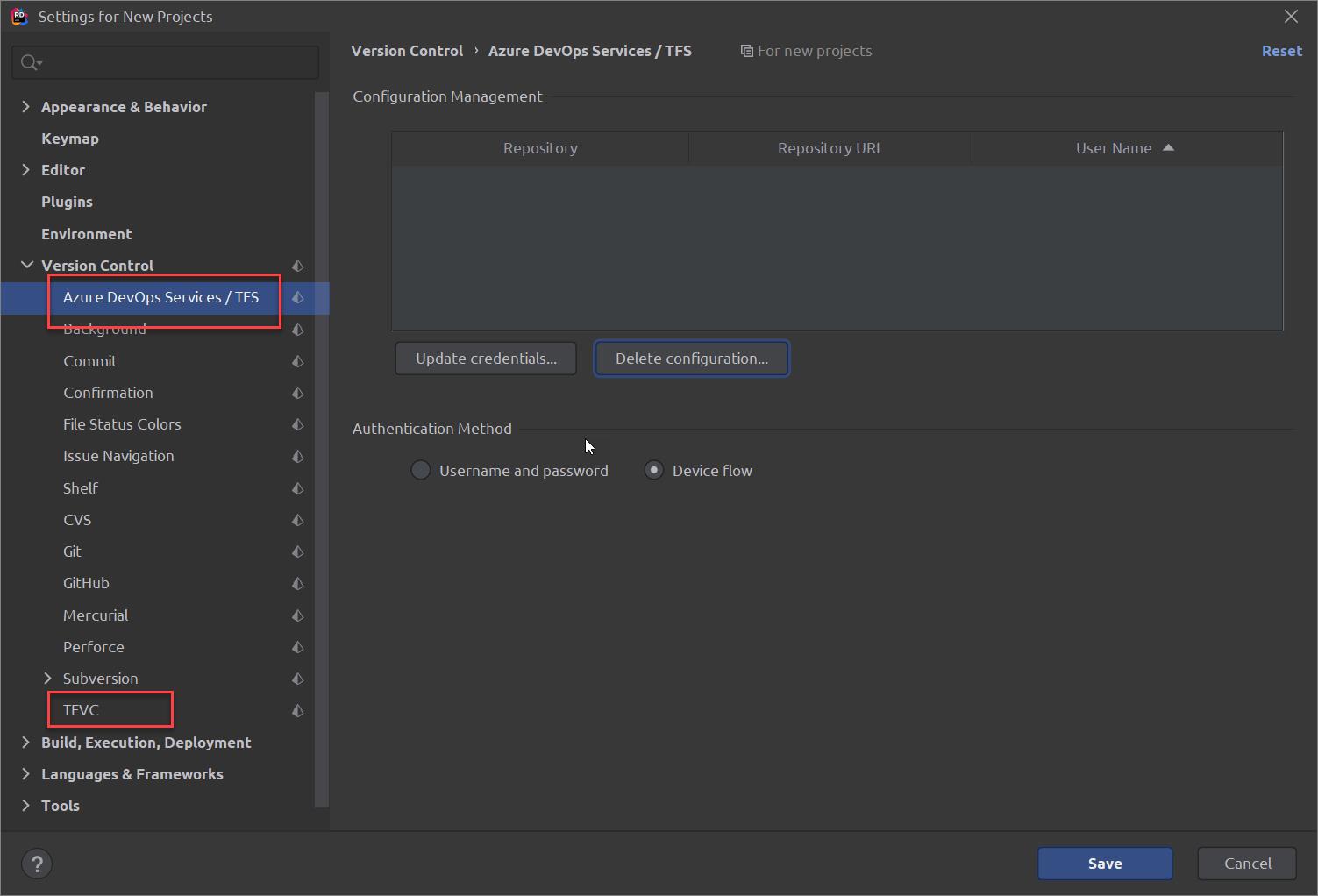Save the settings changes
Image resolution: width=1318 pixels, height=896 pixels.
click(x=1105, y=864)
